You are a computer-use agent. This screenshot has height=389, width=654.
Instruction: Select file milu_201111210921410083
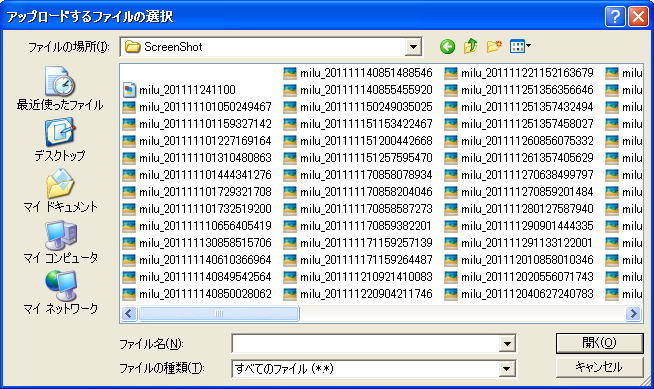[358, 277]
